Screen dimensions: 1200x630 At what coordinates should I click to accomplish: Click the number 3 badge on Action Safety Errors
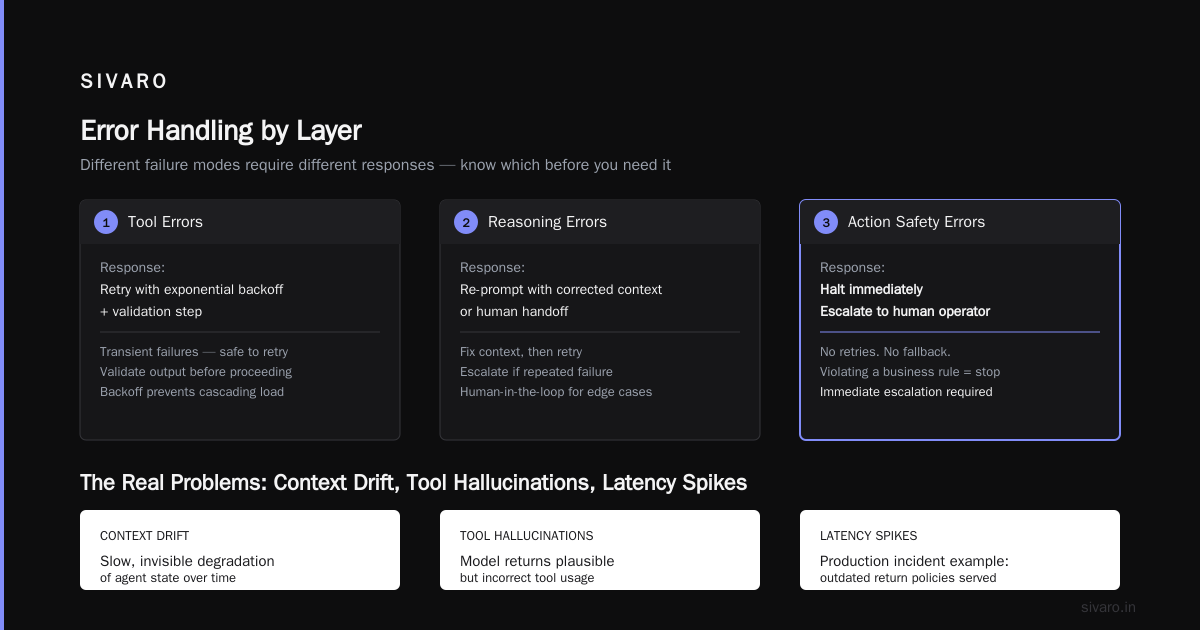826,222
